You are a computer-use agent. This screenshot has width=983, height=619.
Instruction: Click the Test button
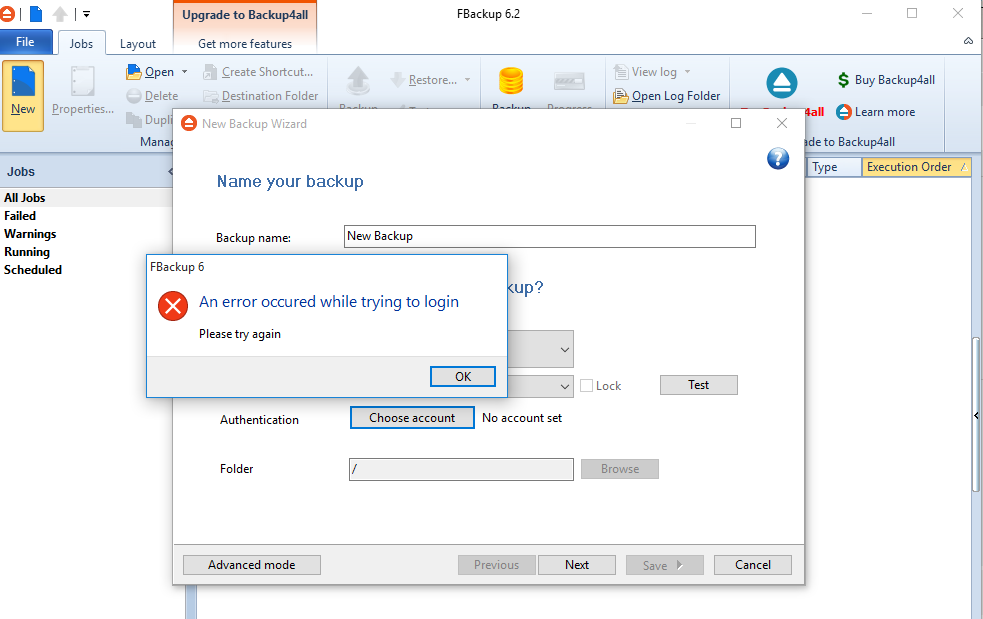tap(698, 385)
